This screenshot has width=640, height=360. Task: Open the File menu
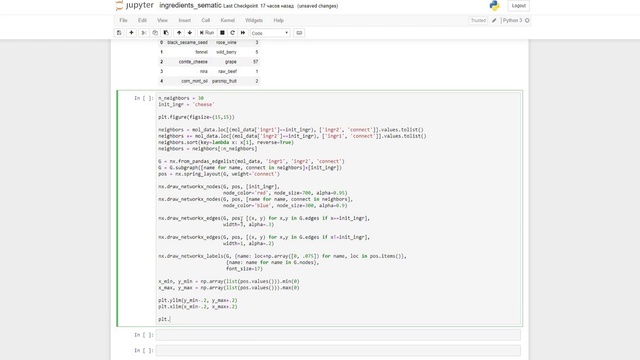coord(123,20)
